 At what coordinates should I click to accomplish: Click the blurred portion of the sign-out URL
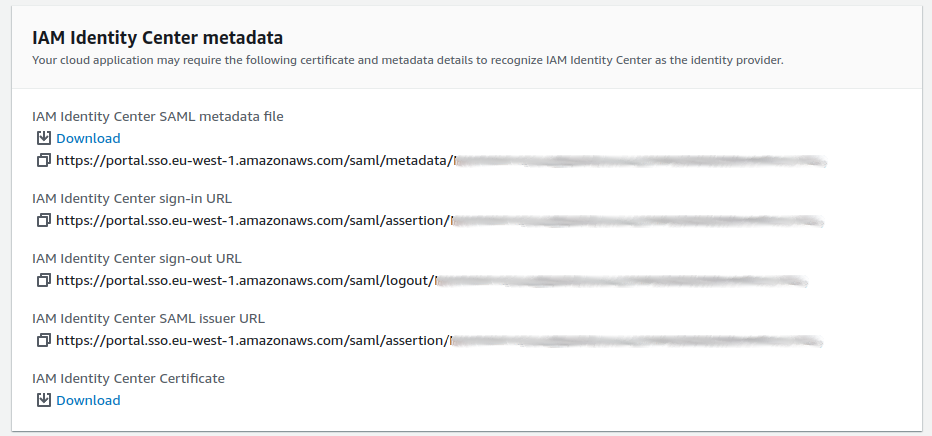[620, 280]
